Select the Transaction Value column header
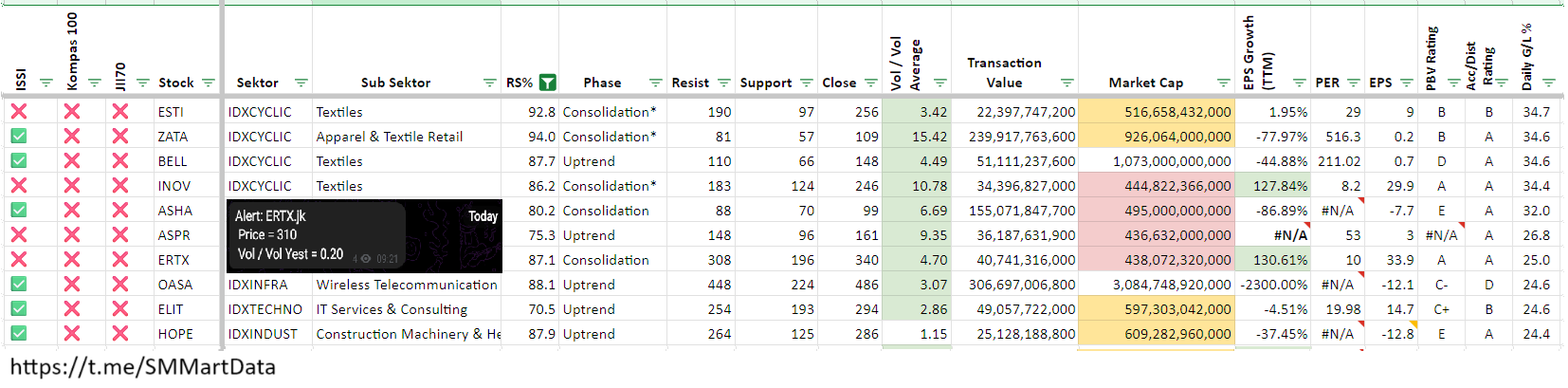The width and height of the screenshot is (1568, 388). [1004, 72]
